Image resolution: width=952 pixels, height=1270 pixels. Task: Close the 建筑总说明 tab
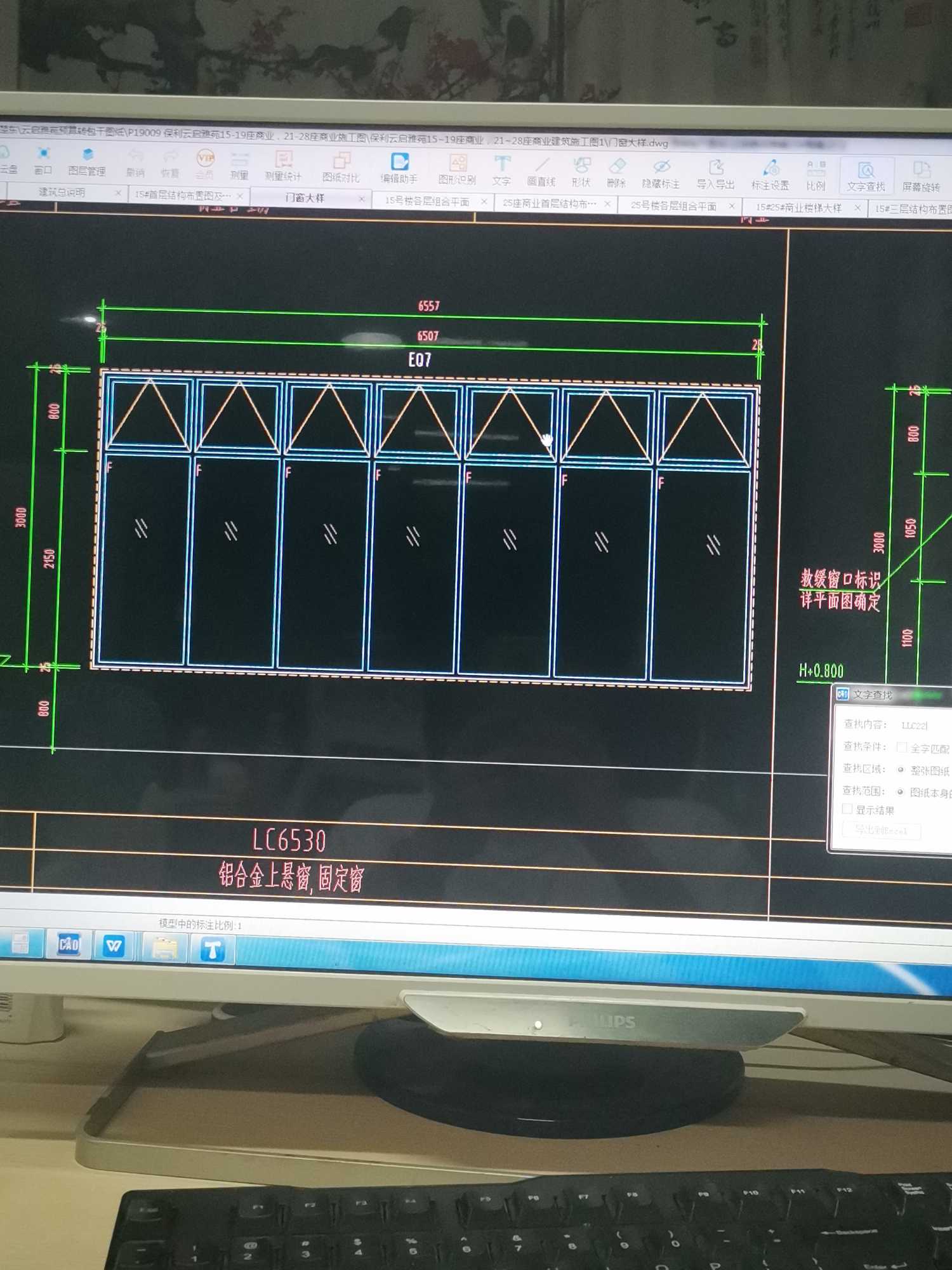[x=118, y=192]
